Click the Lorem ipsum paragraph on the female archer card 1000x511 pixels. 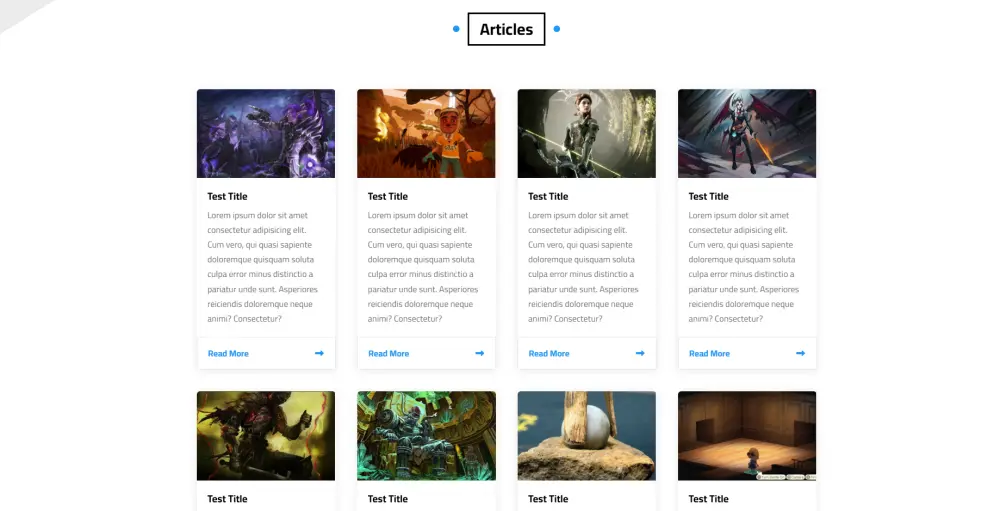pos(584,267)
